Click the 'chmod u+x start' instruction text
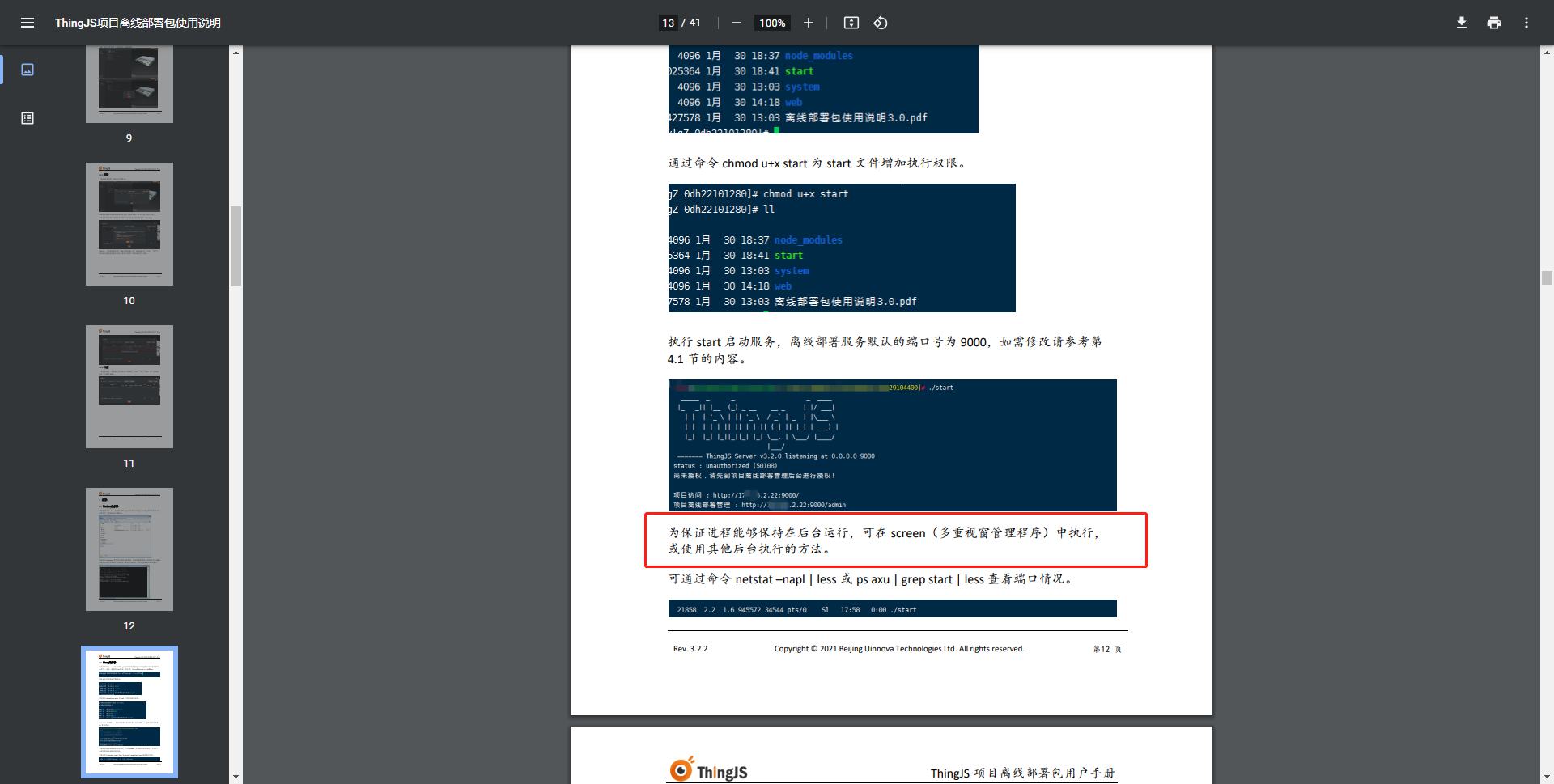 (x=817, y=163)
